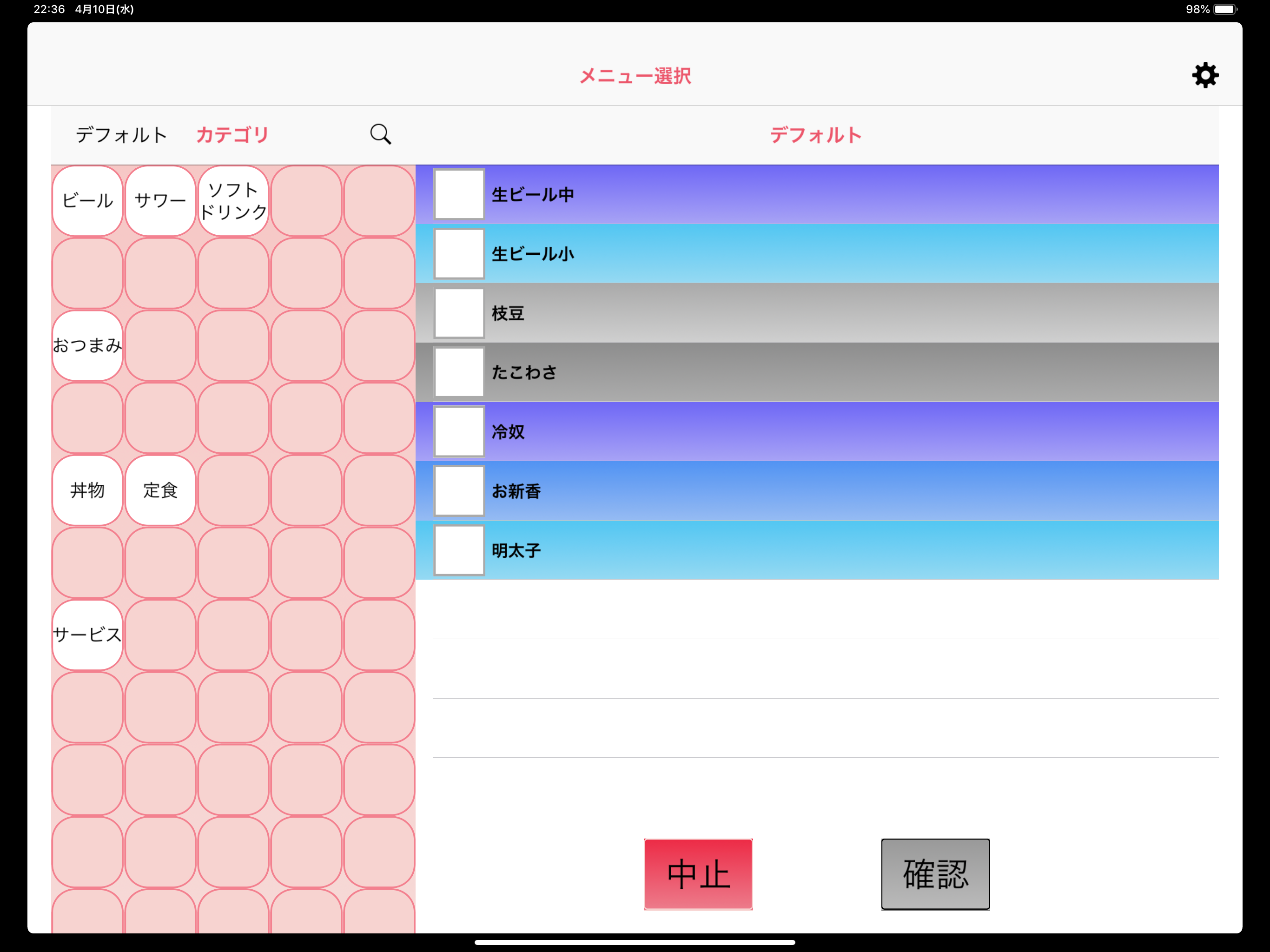The height and width of the screenshot is (952, 1270).
Task: Cancel with the red 中止 button
Action: 698,874
